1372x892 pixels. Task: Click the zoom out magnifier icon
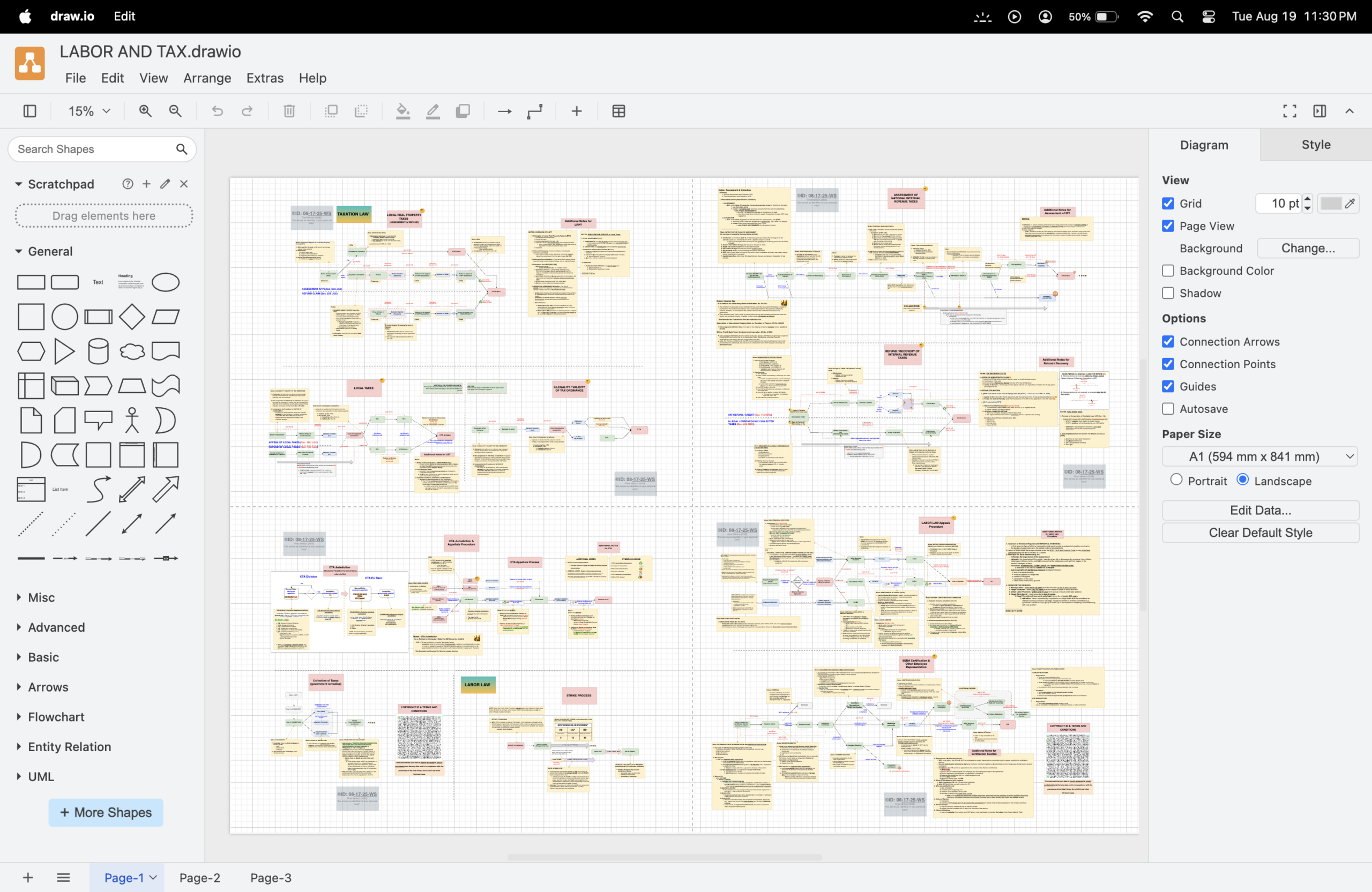tap(175, 111)
